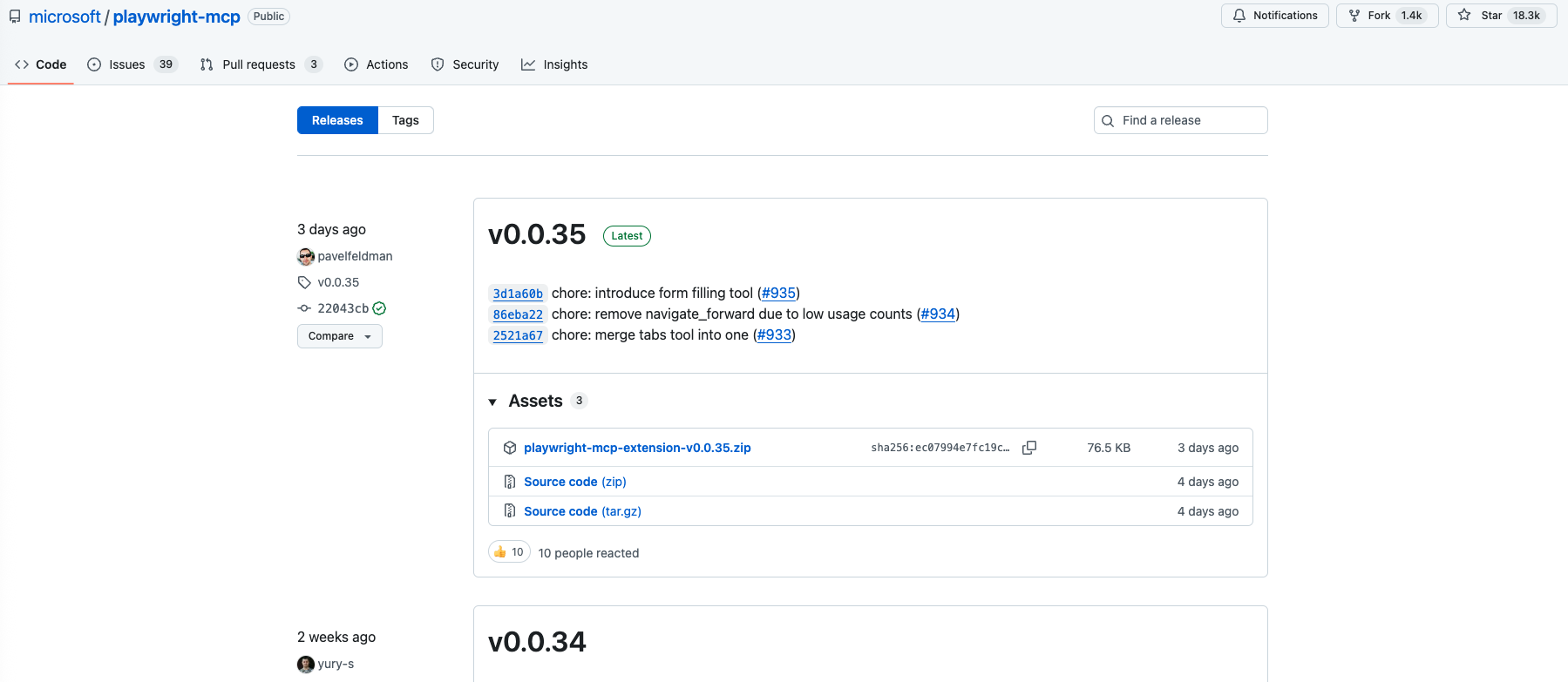Open the Issues tab
This screenshot has width=1568, height=682.
(132, 64)
